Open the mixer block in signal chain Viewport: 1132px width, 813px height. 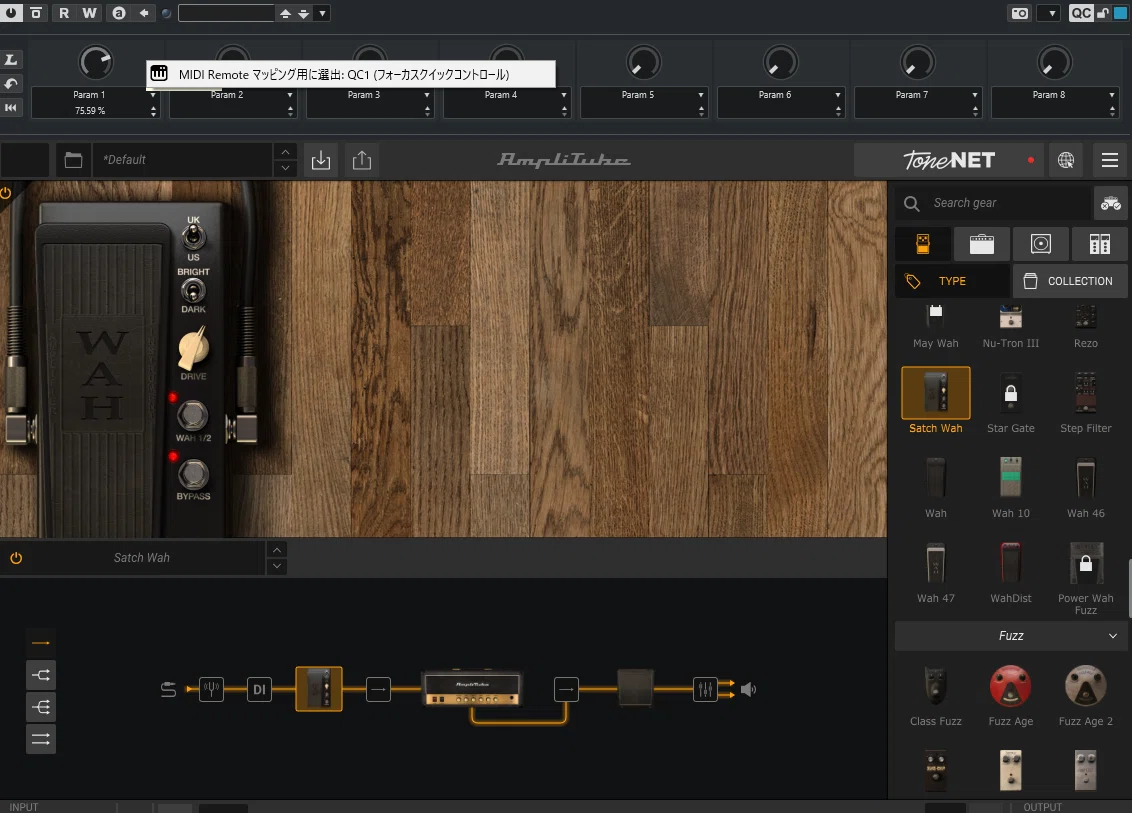(x=705, y=690)
